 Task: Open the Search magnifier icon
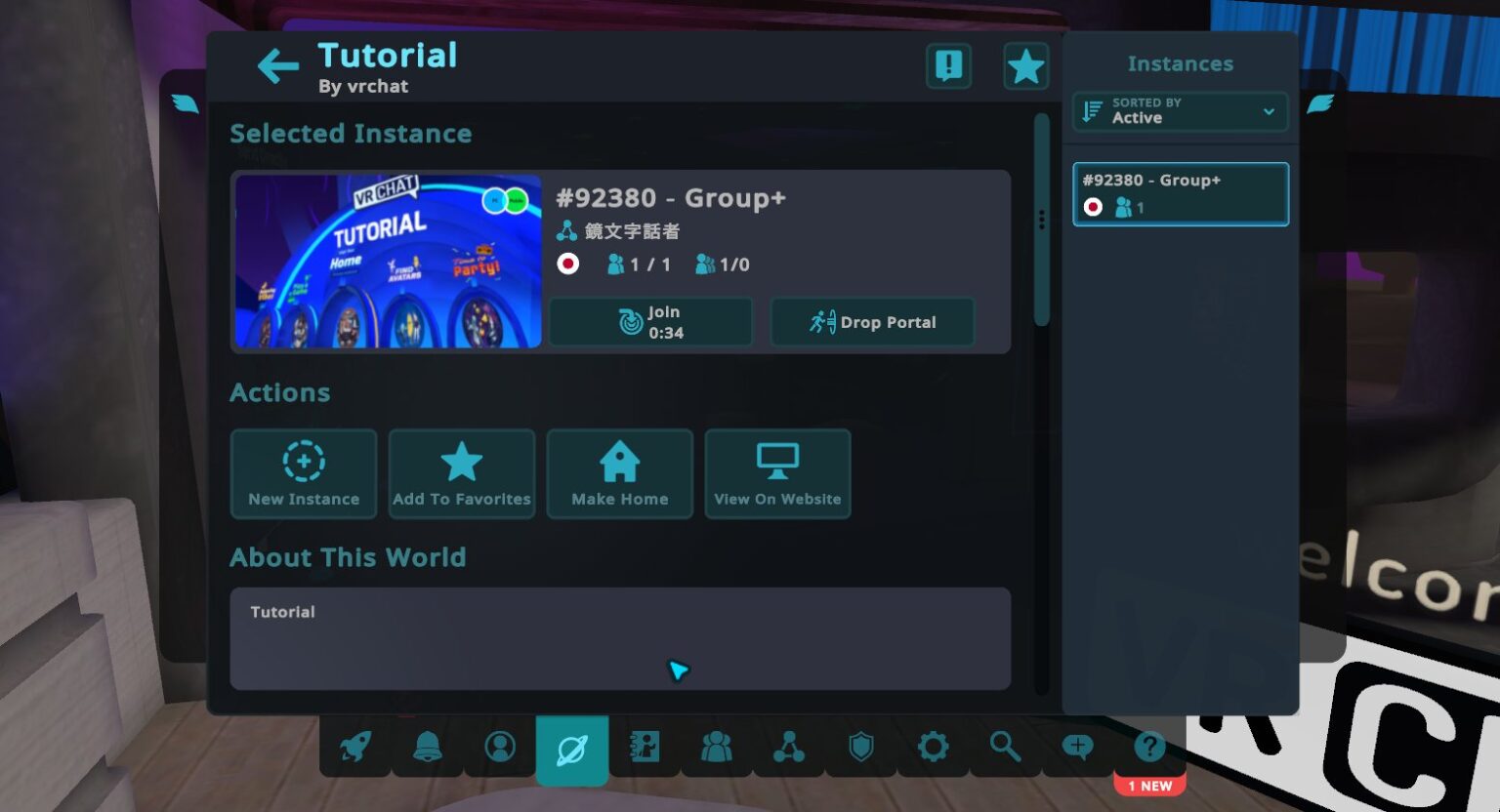coord(1005,747)
